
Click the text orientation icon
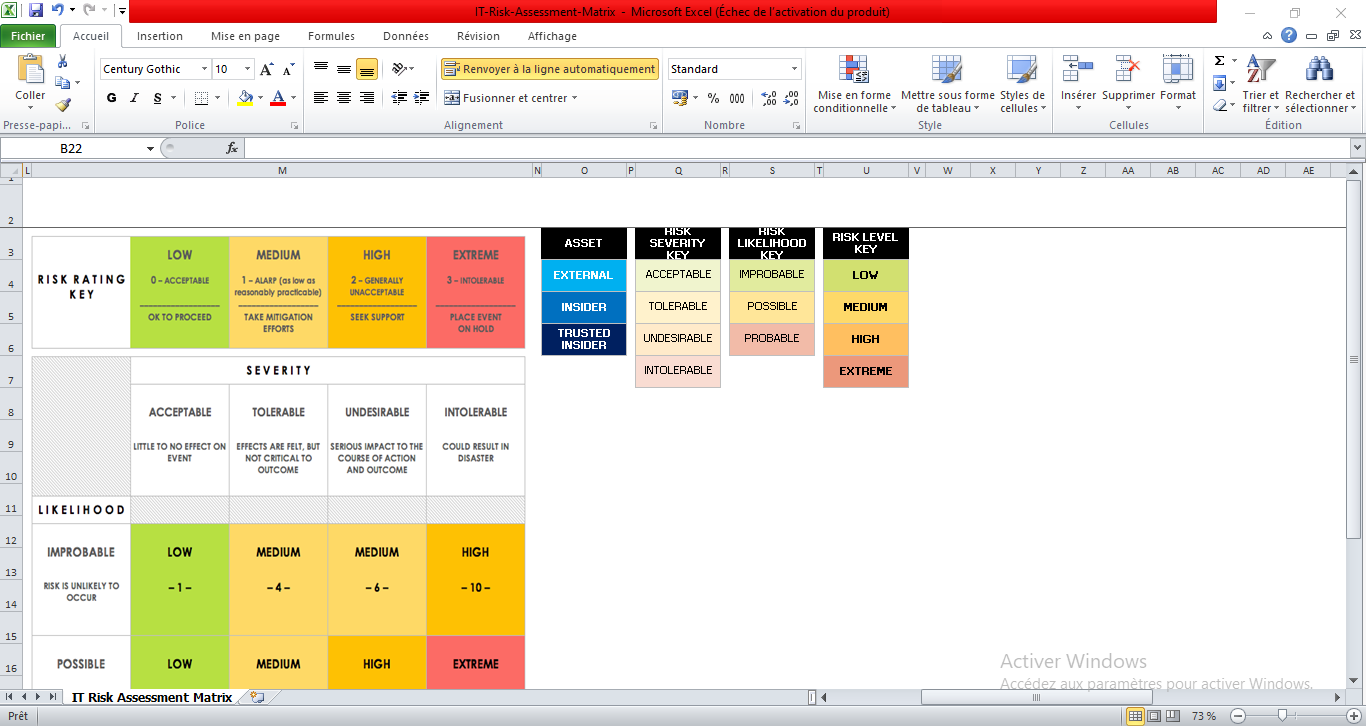coord(400,69)
